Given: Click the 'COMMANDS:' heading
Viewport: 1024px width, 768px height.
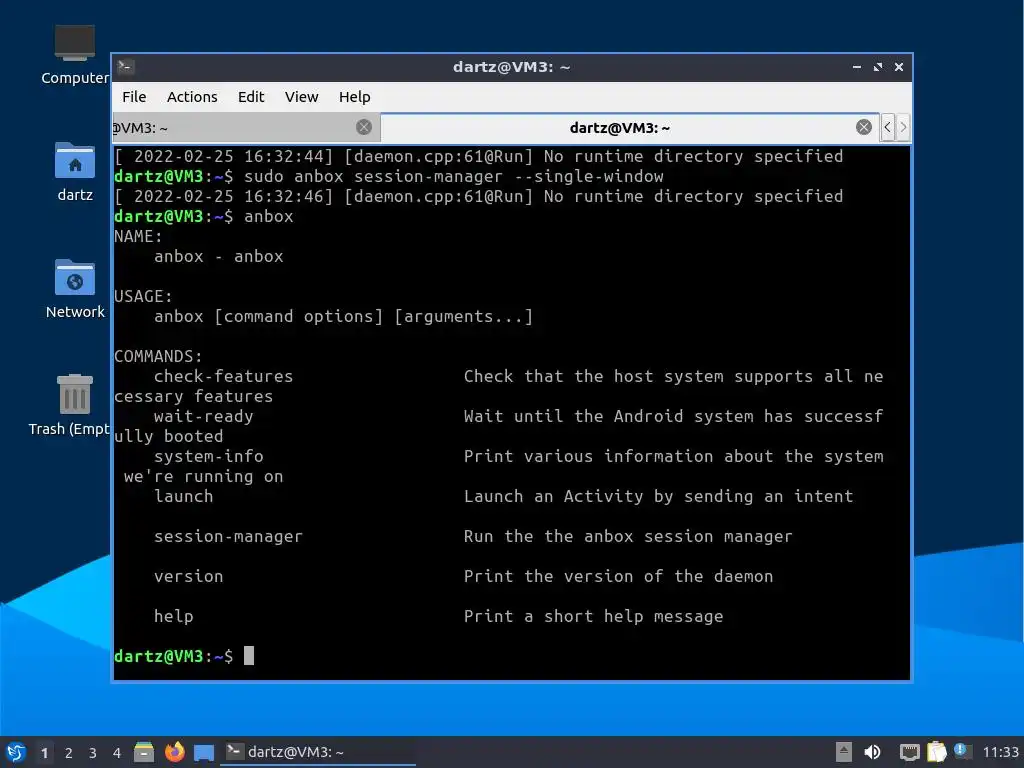Looking at the screenshot, I should pyautogui.click(x=158, y=357).
